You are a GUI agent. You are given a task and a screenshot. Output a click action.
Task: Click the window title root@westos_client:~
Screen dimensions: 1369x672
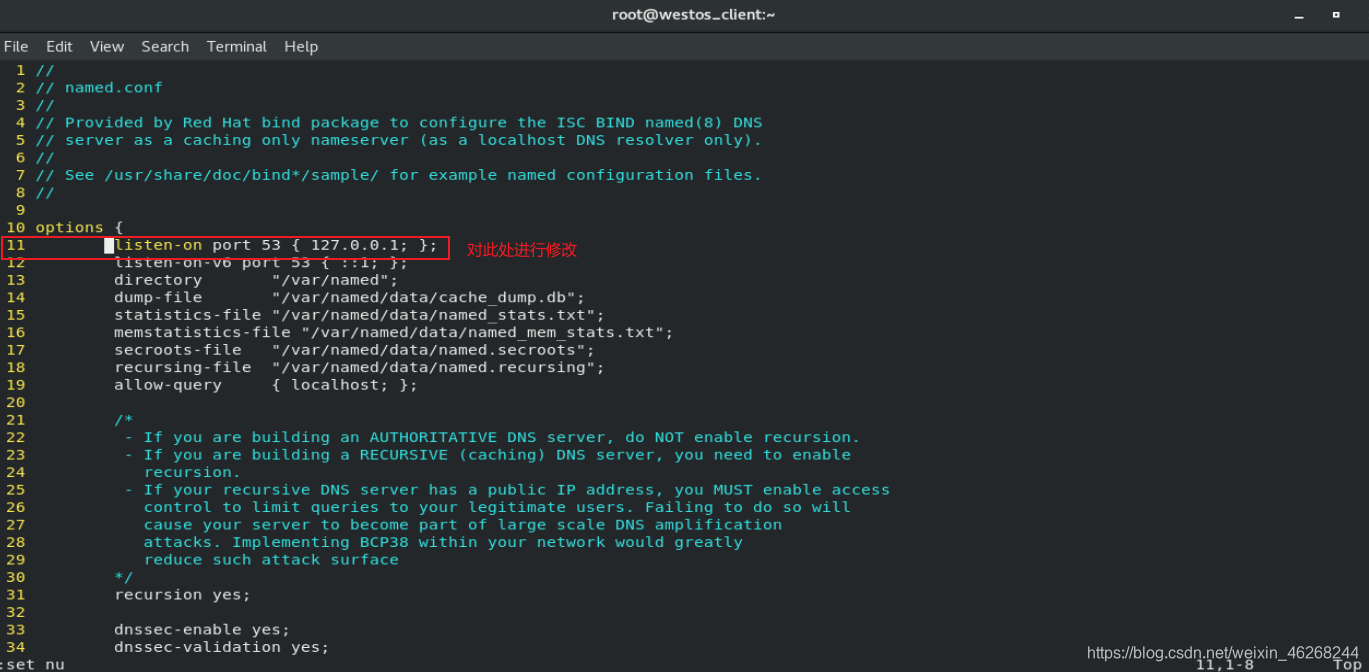(693, 14)
